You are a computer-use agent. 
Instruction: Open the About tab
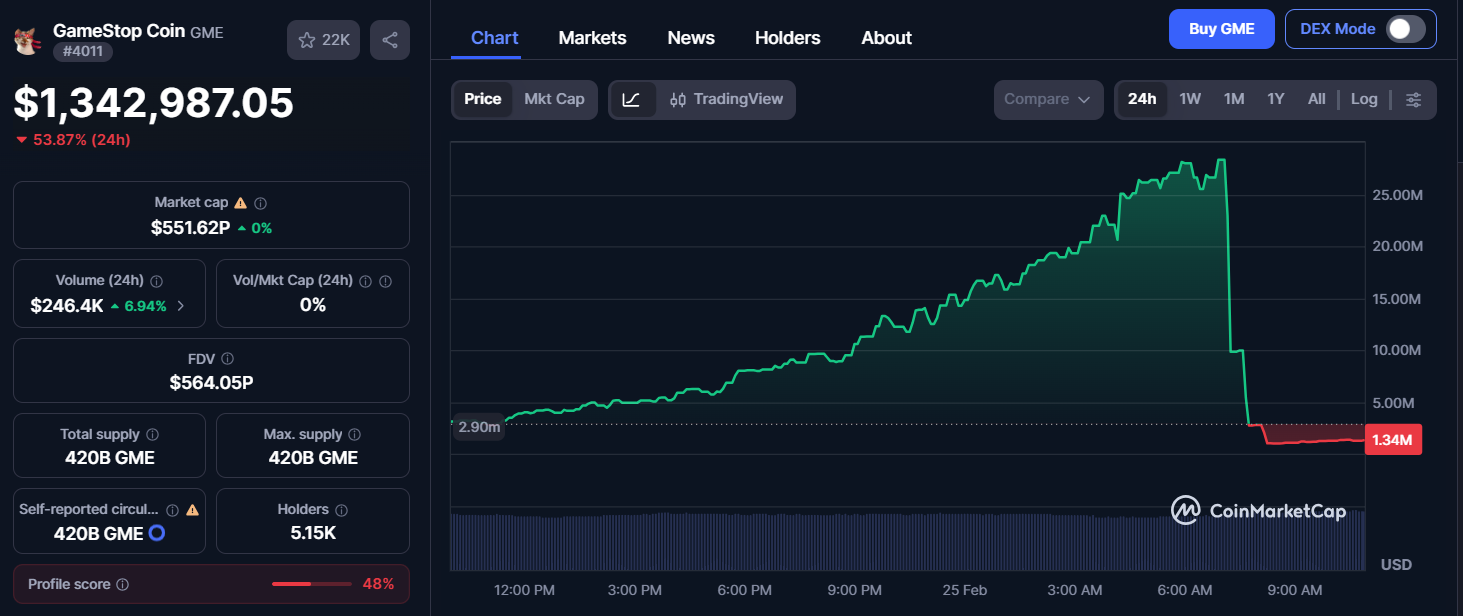[x=886, y=38]
